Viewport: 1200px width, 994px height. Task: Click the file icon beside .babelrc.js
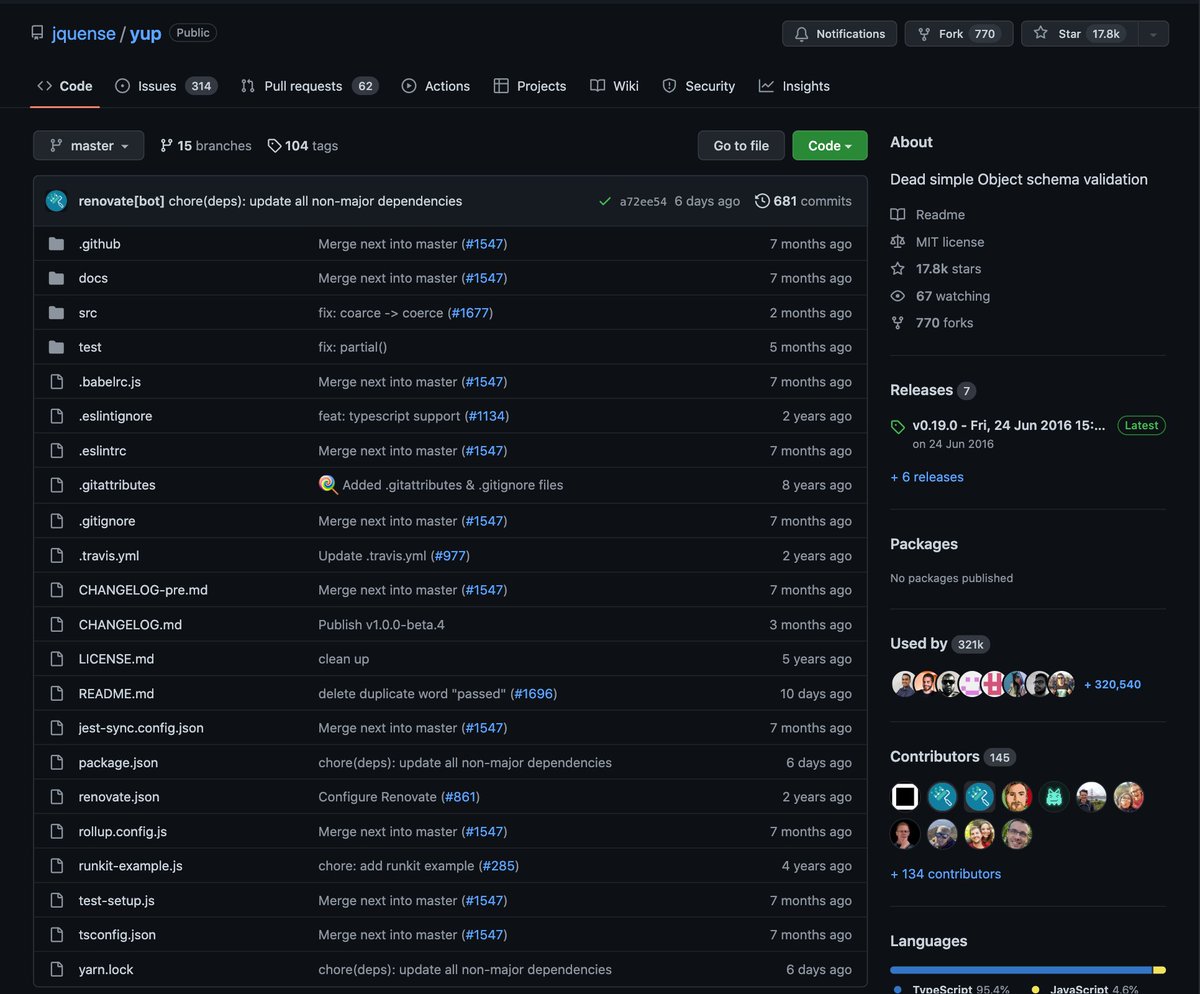[56, 382]
